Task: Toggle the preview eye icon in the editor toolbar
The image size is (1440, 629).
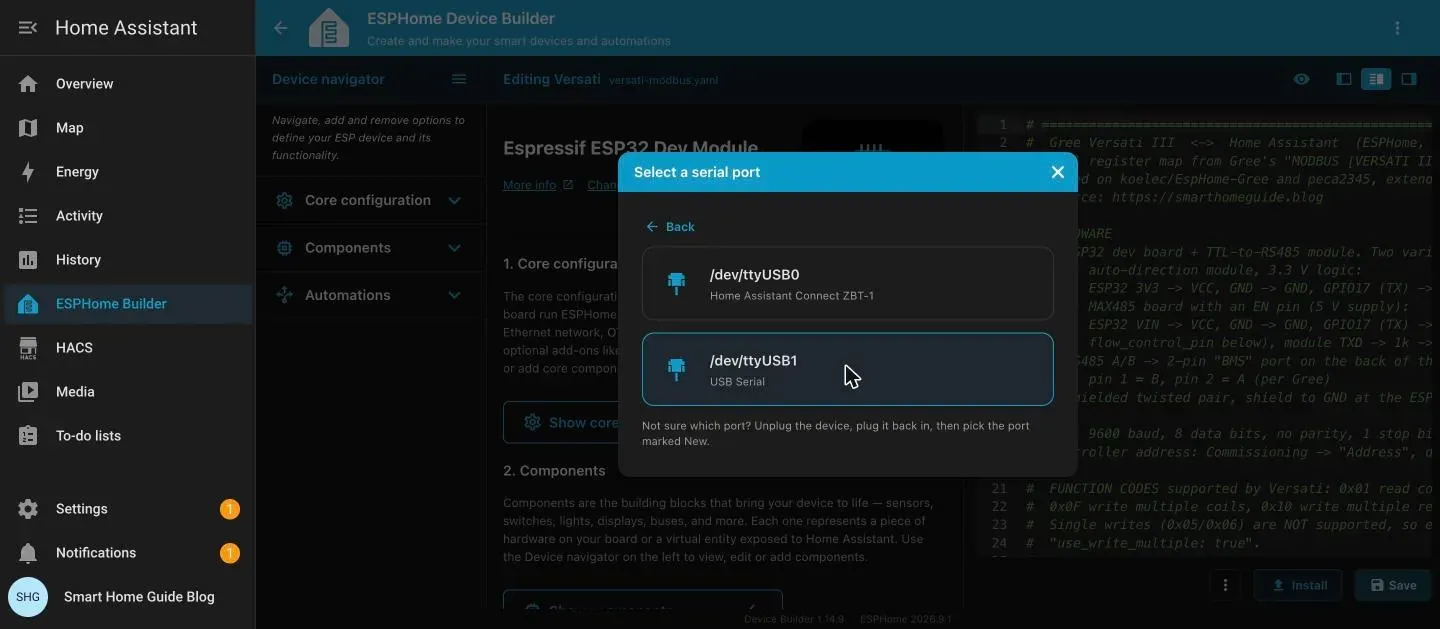Action: (x=1301, y=79)
